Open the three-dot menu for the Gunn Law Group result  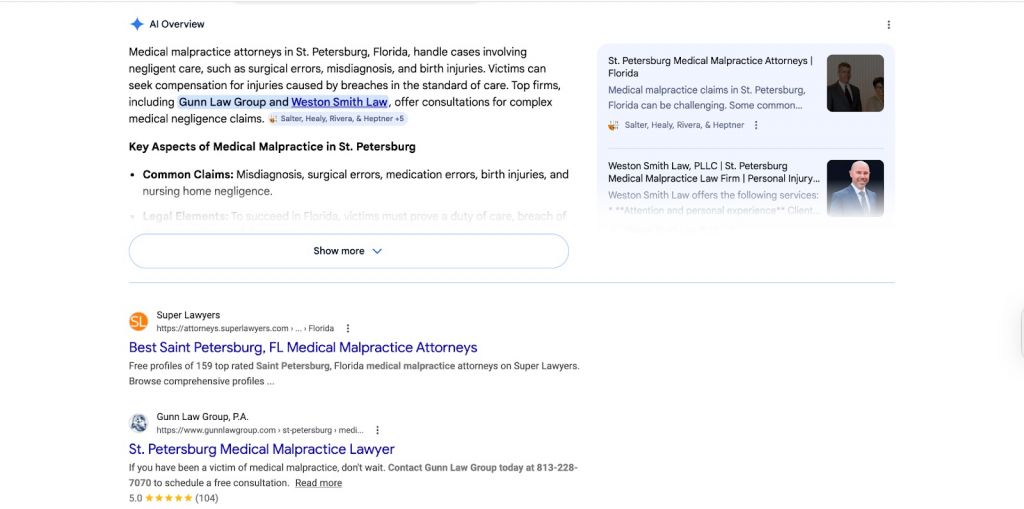tap(377, 430)
